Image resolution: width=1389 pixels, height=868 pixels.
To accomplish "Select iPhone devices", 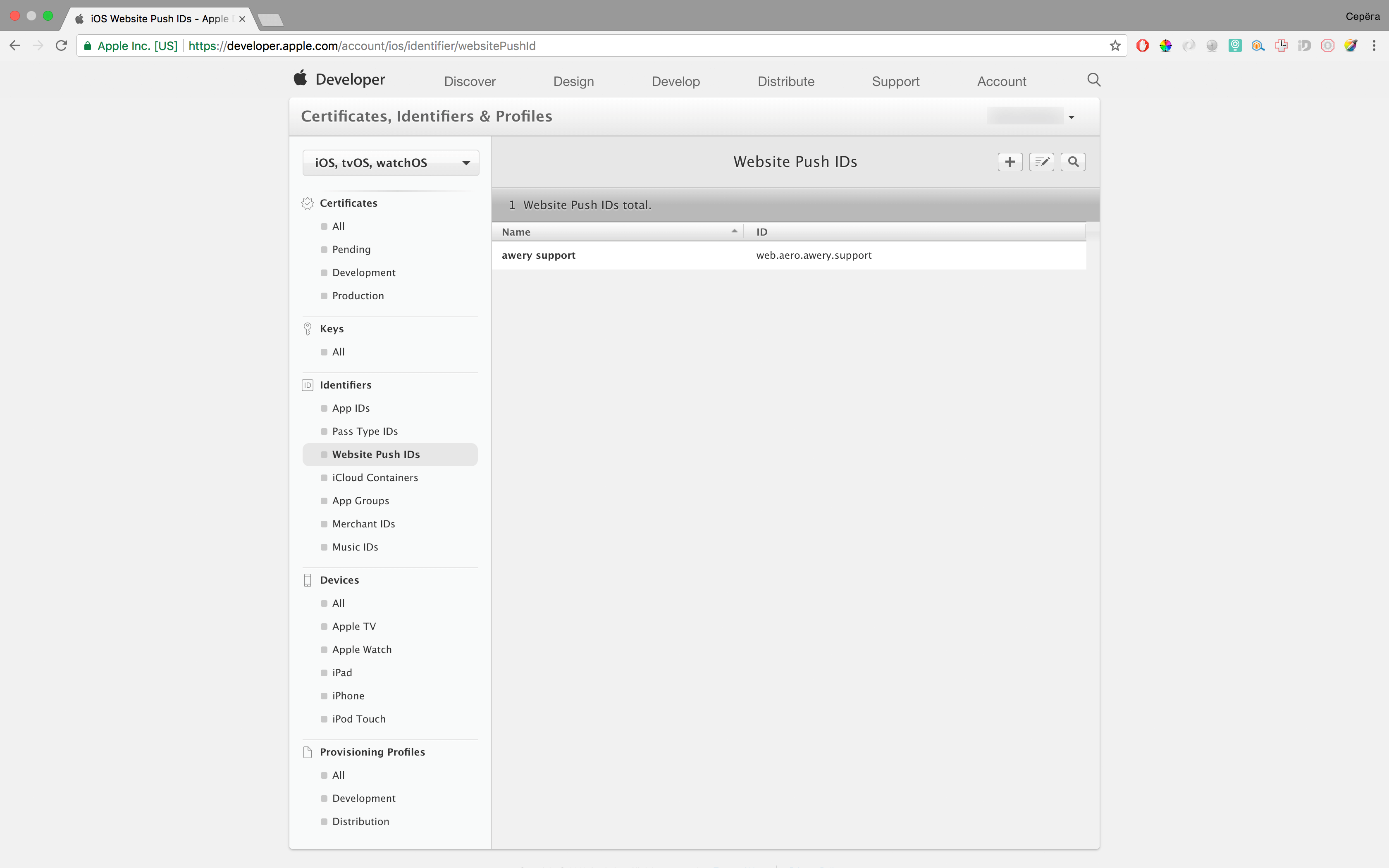I will pyautogui.click(x=348, y=696).
